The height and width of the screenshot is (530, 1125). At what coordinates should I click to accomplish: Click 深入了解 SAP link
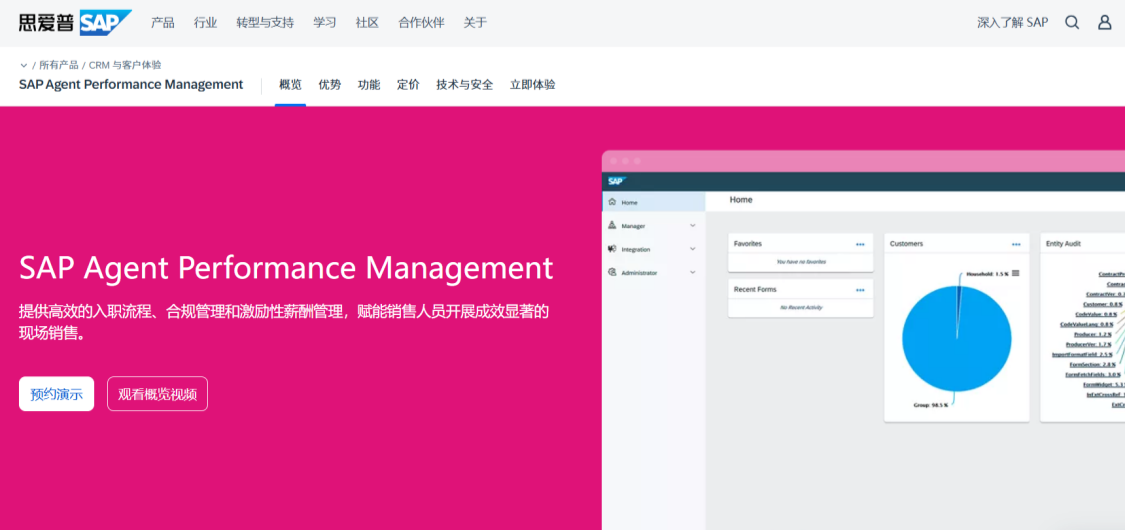[x=1012, y=22]
